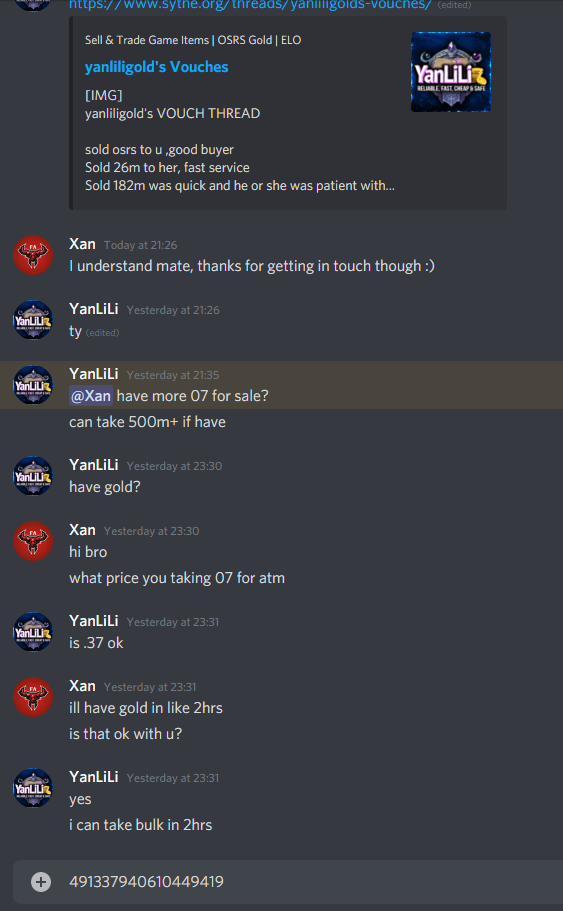Click the Xan username above 'hi bro'
This screenshot has height=911, width=563.
click(x=82, y=530)
